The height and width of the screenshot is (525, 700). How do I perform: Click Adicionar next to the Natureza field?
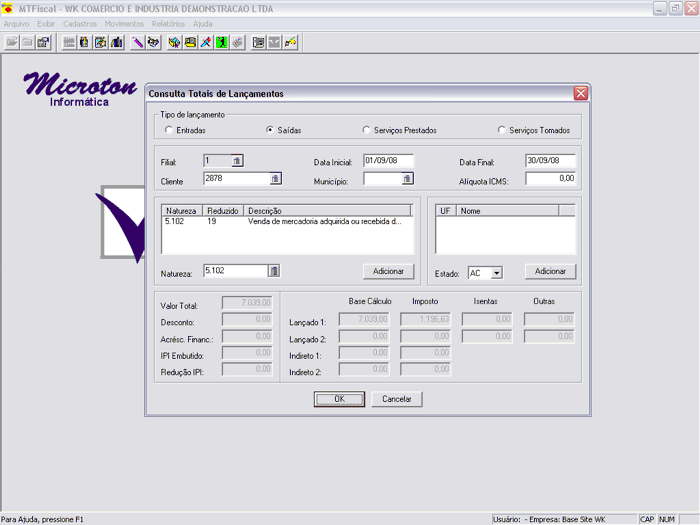pos(388,271)
